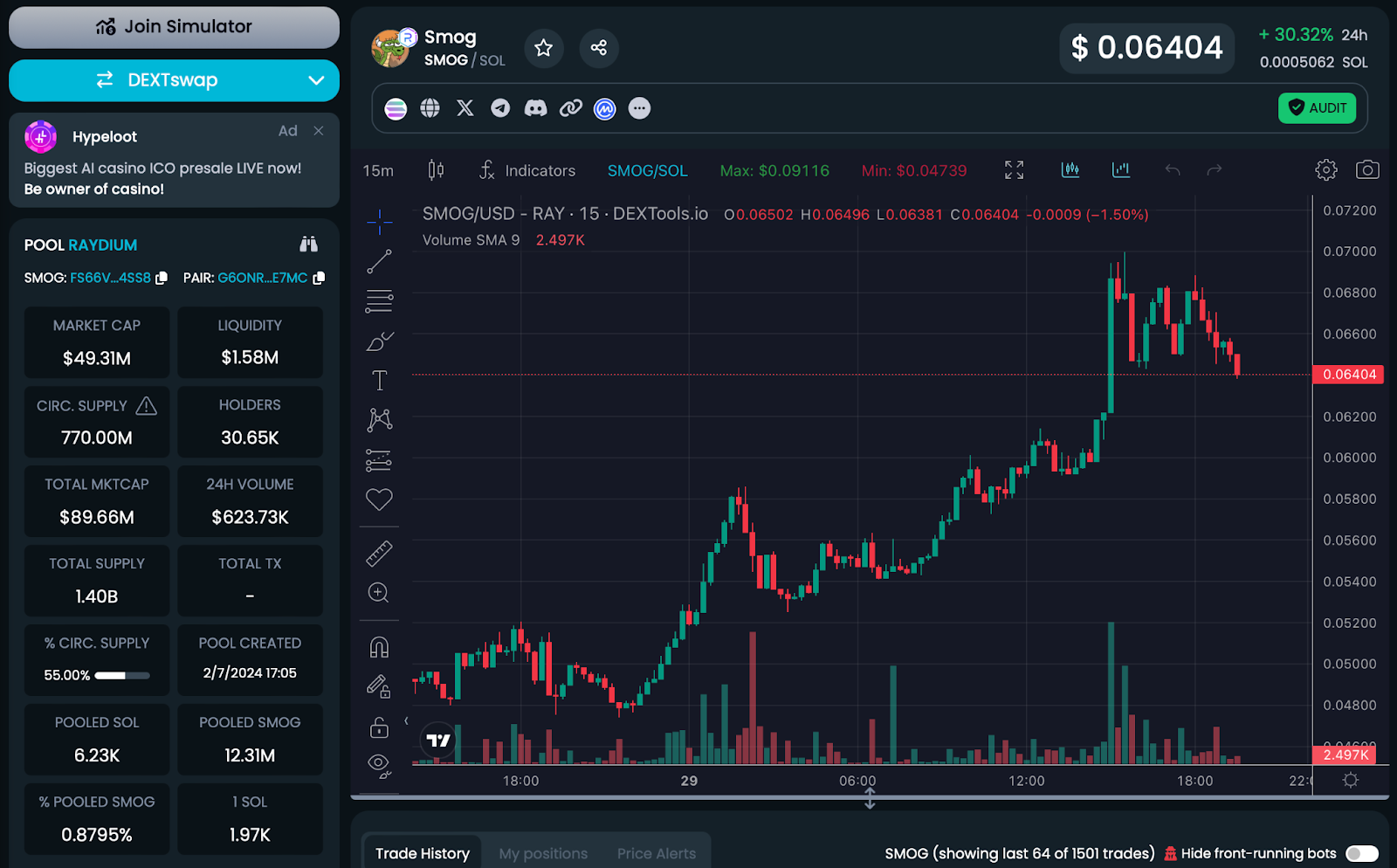The width and height of the screenshot is (1397, 868).
Task: Open the Trade History tab
Action: pos(423,853)
